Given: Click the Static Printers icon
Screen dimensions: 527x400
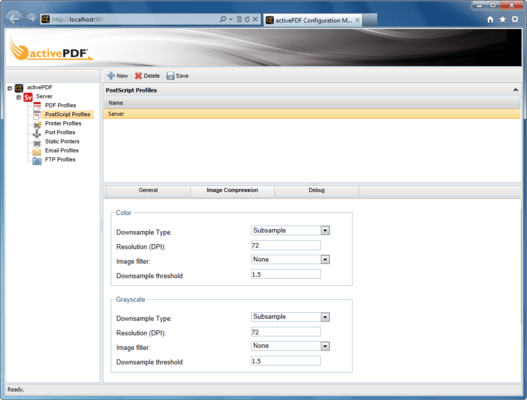Looking at the screenshot, I should 37,143.
